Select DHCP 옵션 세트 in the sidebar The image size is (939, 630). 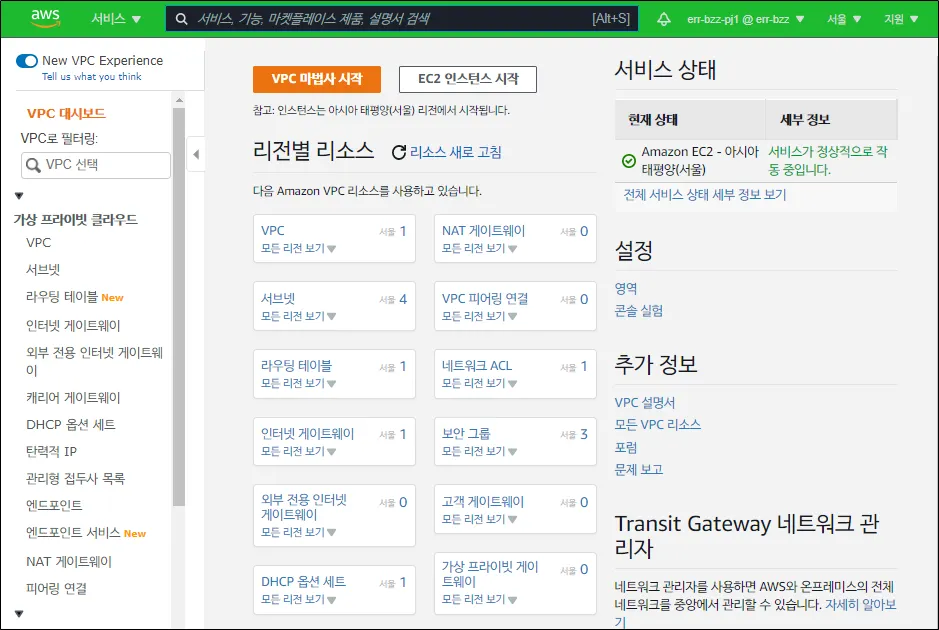point(71,425)
